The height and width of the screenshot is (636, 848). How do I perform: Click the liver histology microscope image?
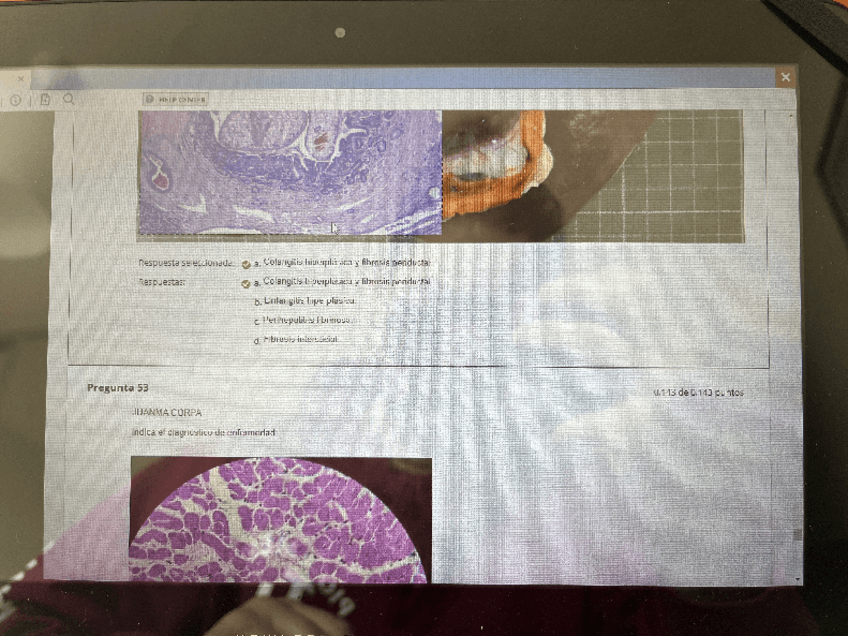tap(290, 173)
